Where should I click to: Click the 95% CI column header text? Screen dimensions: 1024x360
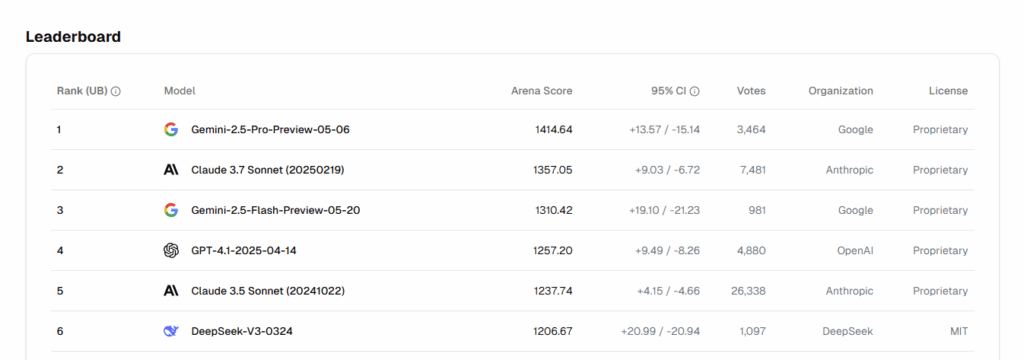670,91
